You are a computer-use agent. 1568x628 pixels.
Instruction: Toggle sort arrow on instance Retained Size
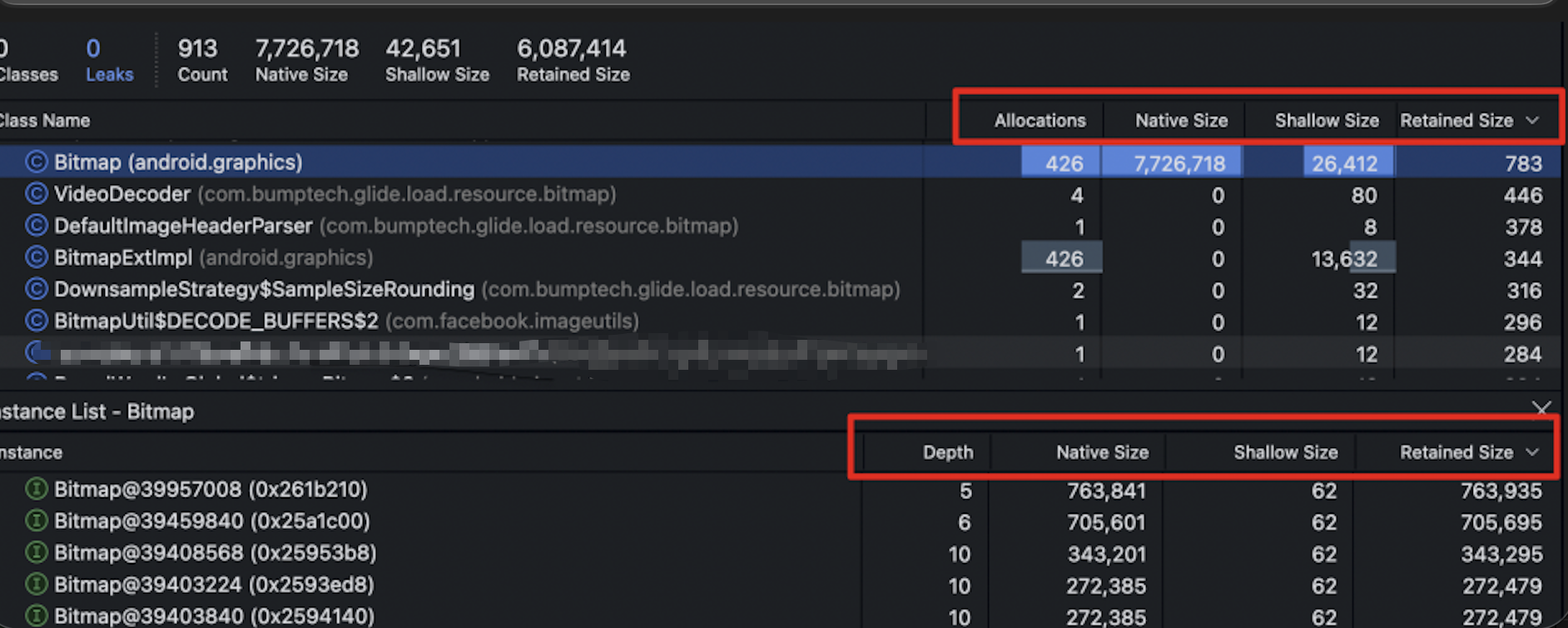coord(1533,452)
